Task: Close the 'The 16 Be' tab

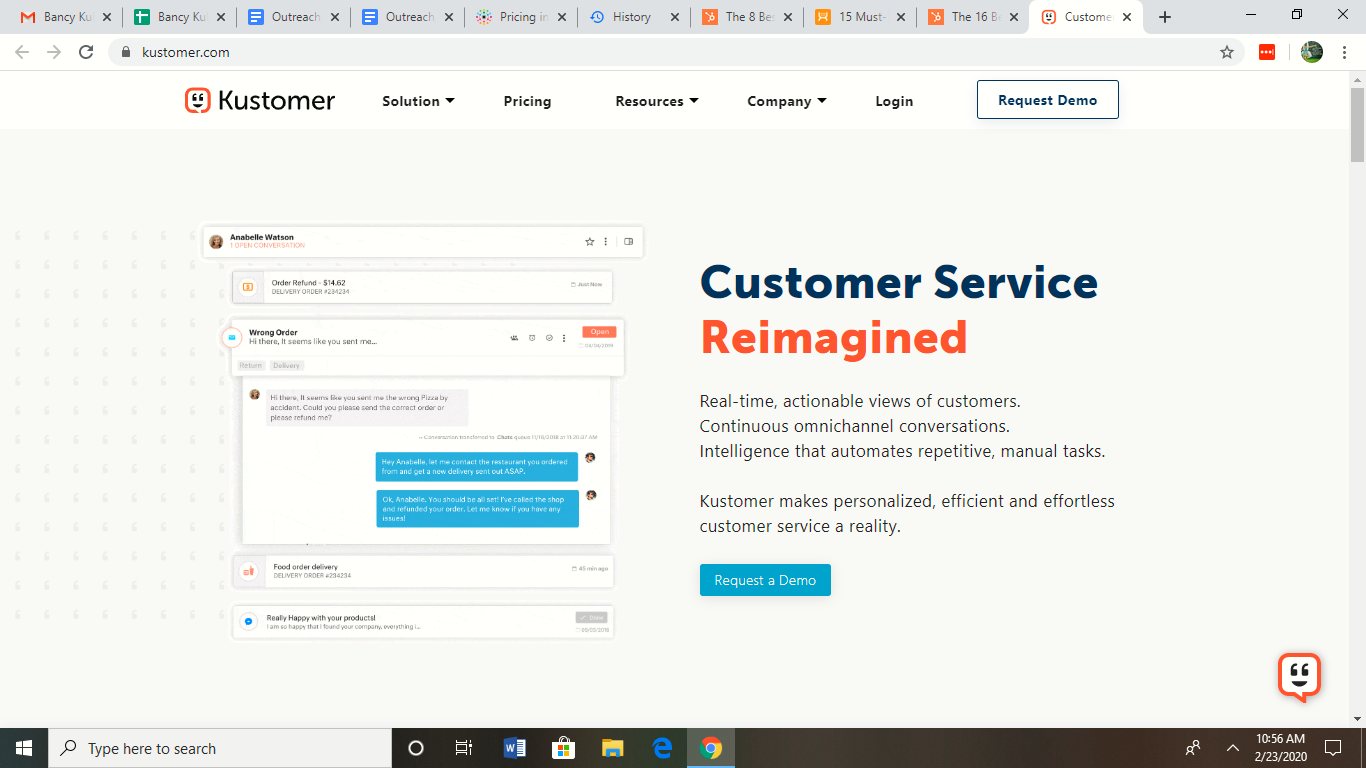Action: pyautogui.click(x=1014, y=17)
